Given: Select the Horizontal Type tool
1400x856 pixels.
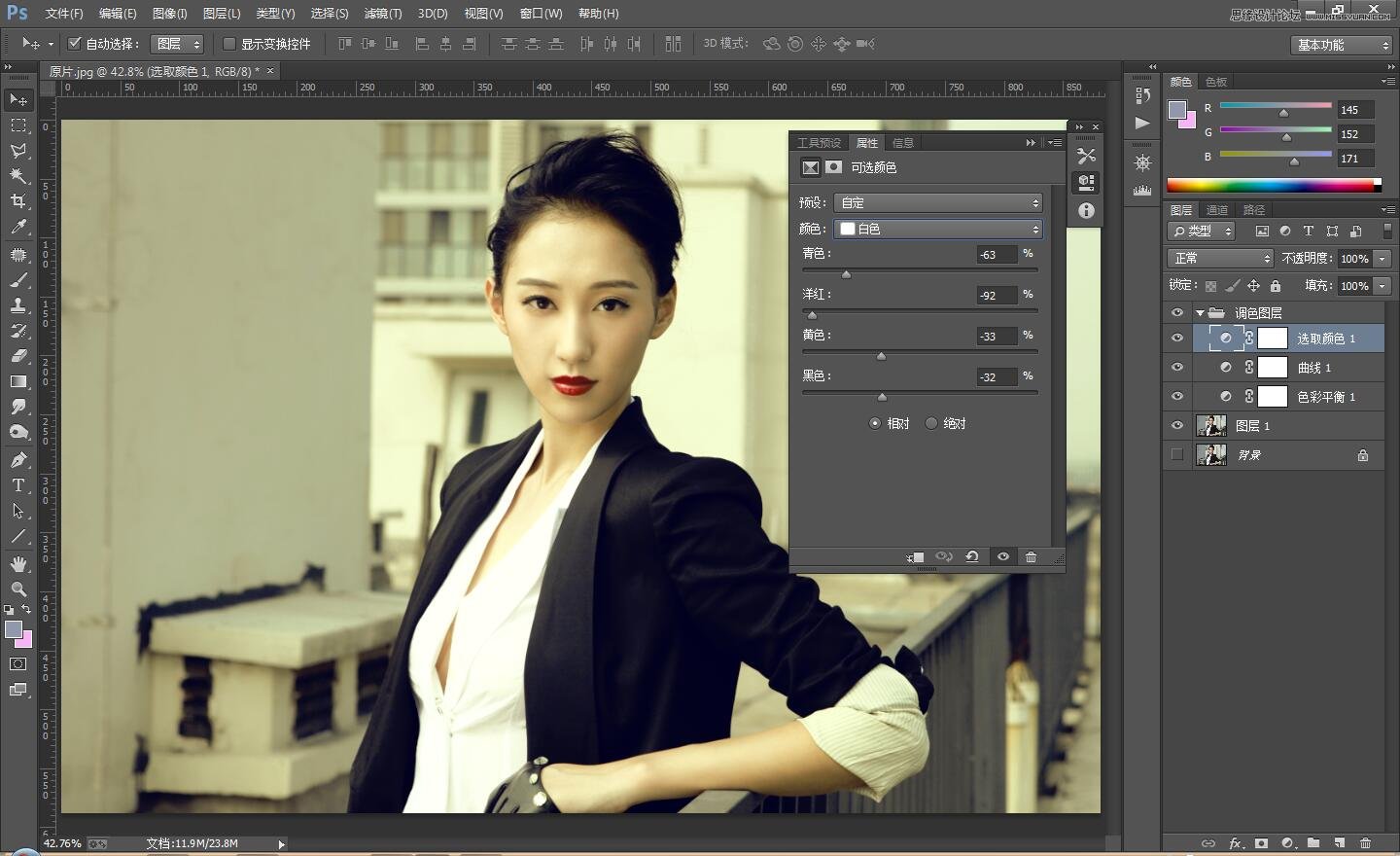Looking at the screenshot, I should [x=17, y=485].
